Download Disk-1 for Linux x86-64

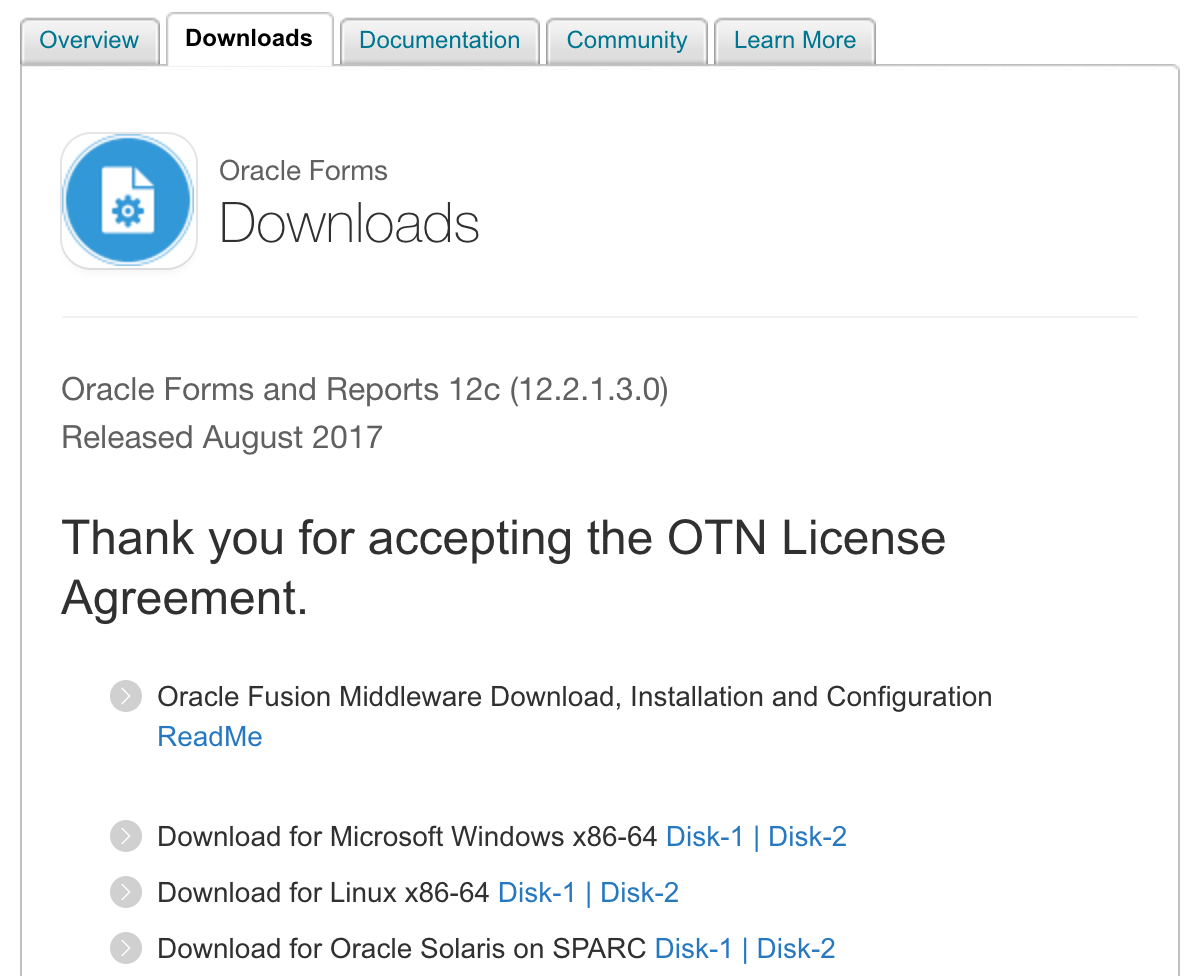pyautogui.click(x=537, y=892)
